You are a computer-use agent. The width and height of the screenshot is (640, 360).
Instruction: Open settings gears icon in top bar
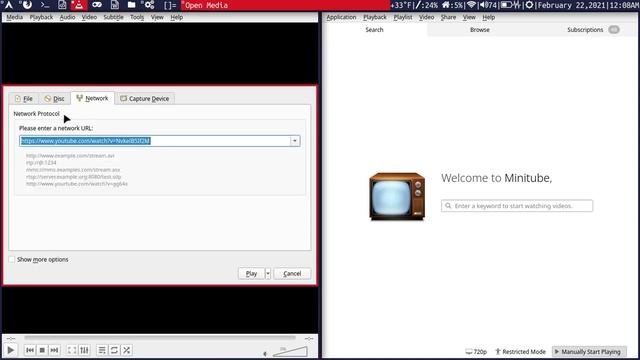pos(149,5)
